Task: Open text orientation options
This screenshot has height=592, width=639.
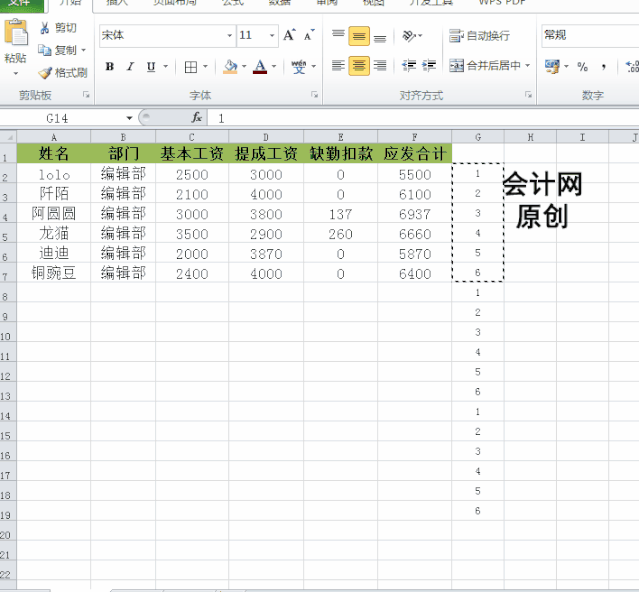Action: [410, 35]
